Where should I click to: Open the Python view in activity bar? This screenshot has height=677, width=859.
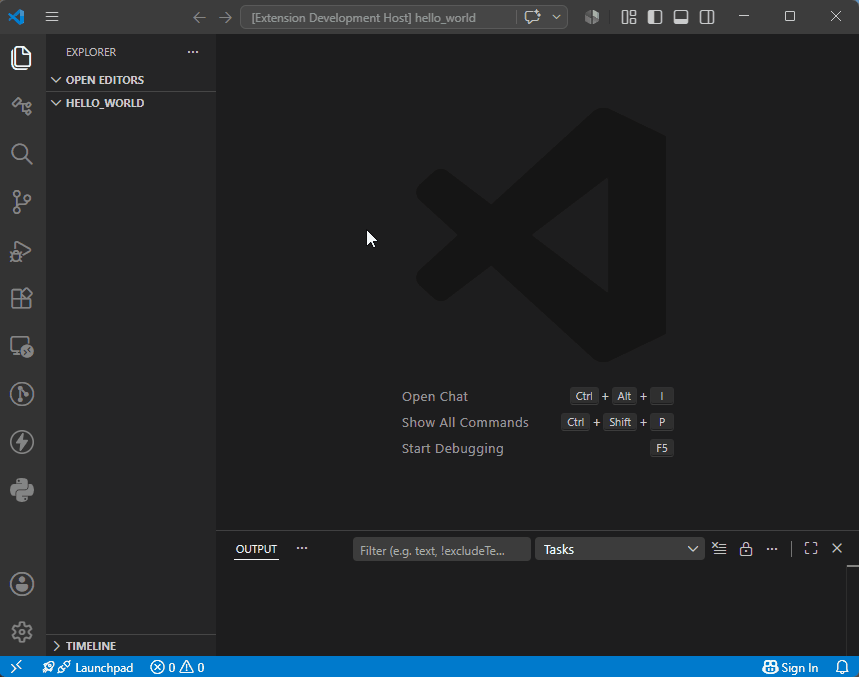(x=21, y=490)
